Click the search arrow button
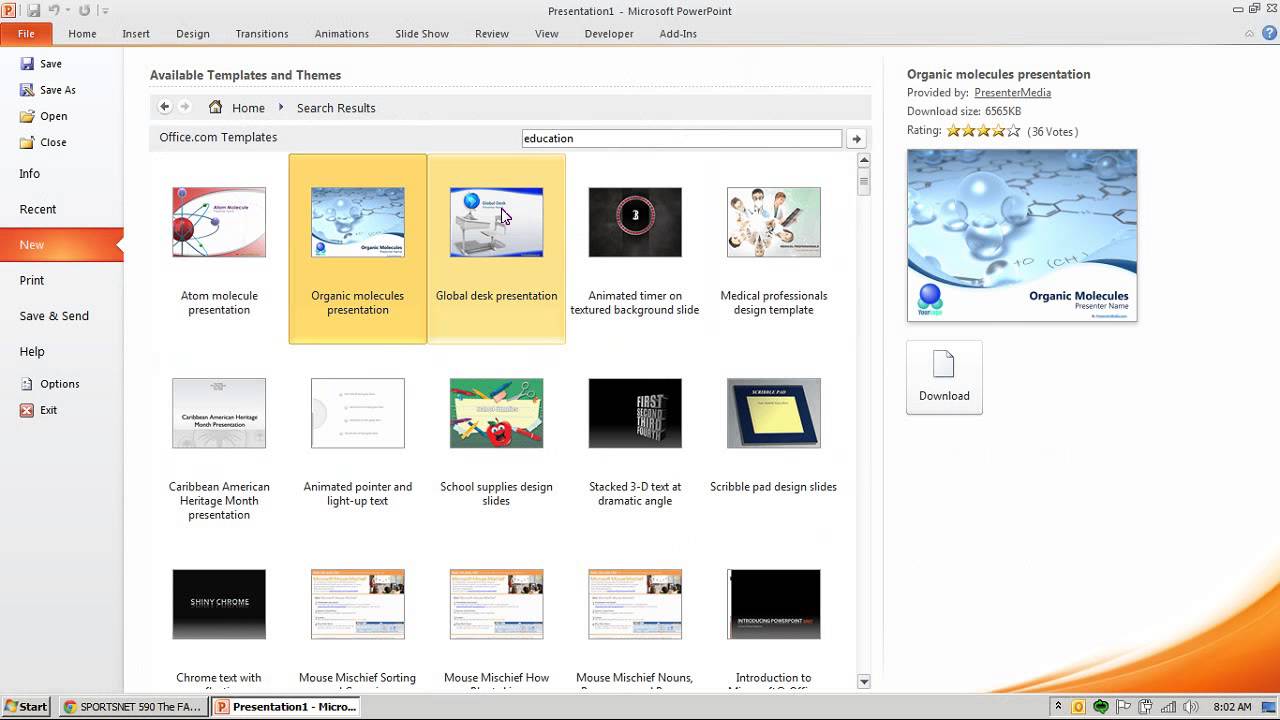 pyautogui.click(x=856, y=139)
